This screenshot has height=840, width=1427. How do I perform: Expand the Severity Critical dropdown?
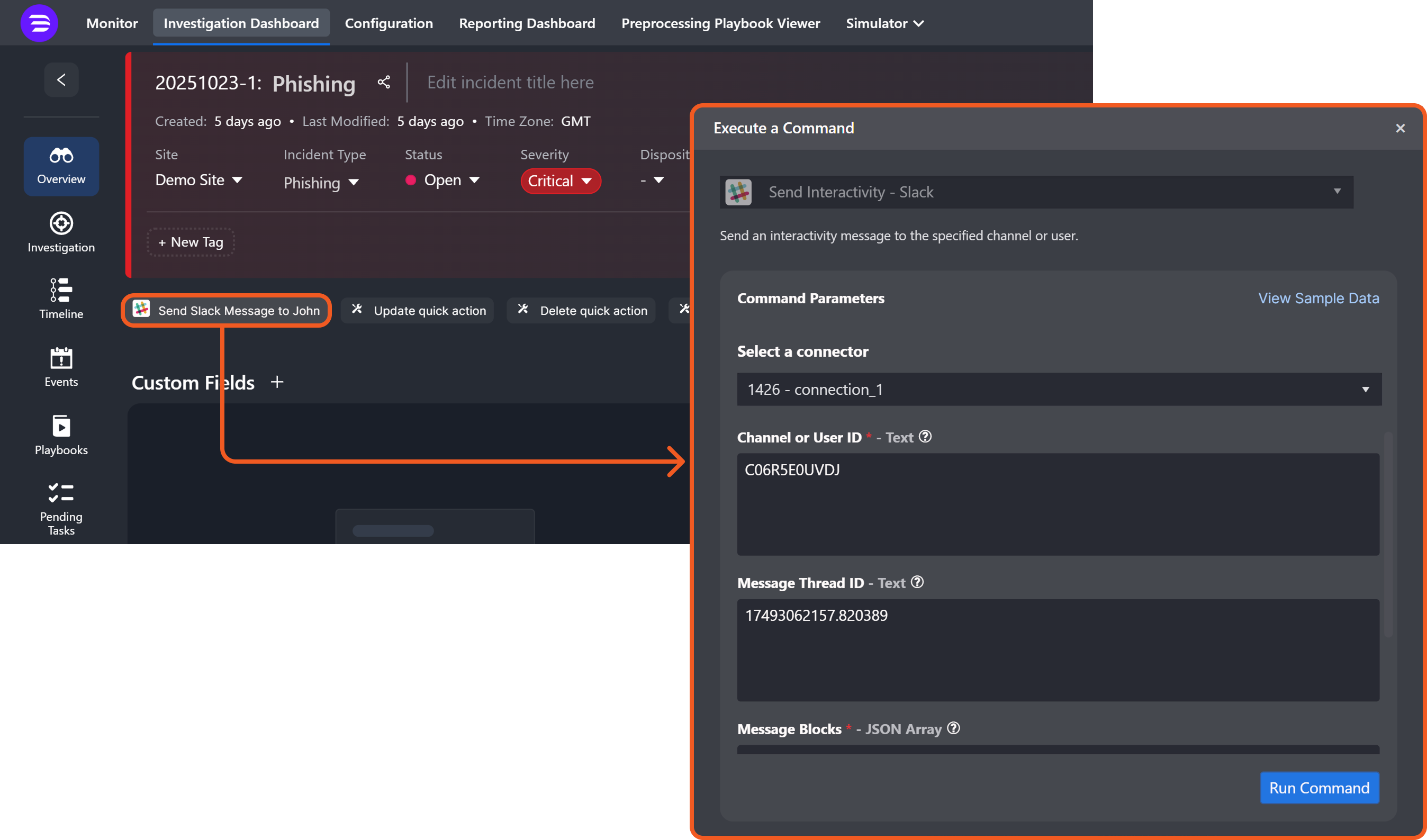pyautogui.click(x=560, y=181)
